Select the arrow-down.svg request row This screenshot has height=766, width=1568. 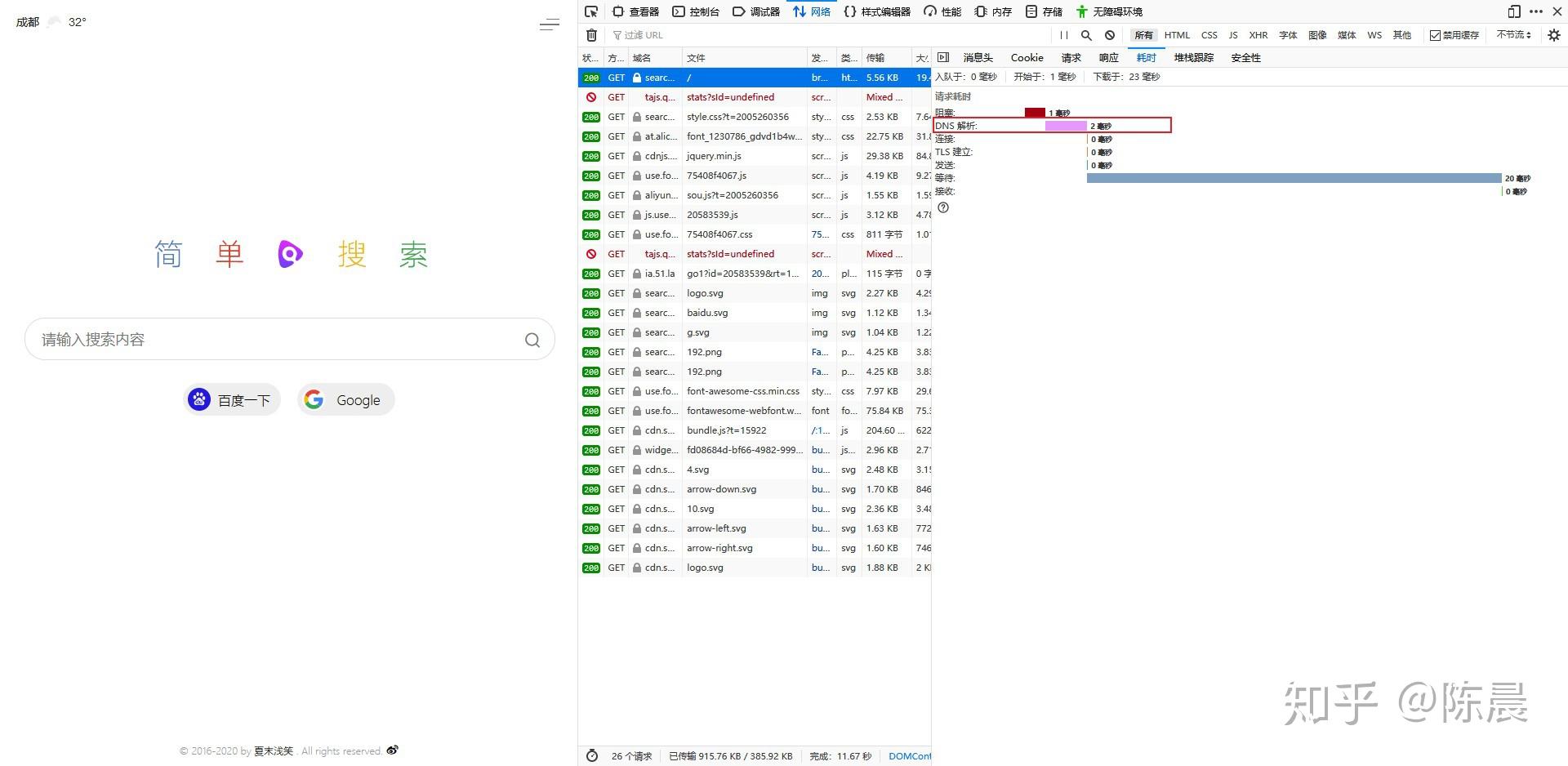[x=755, y=489]
